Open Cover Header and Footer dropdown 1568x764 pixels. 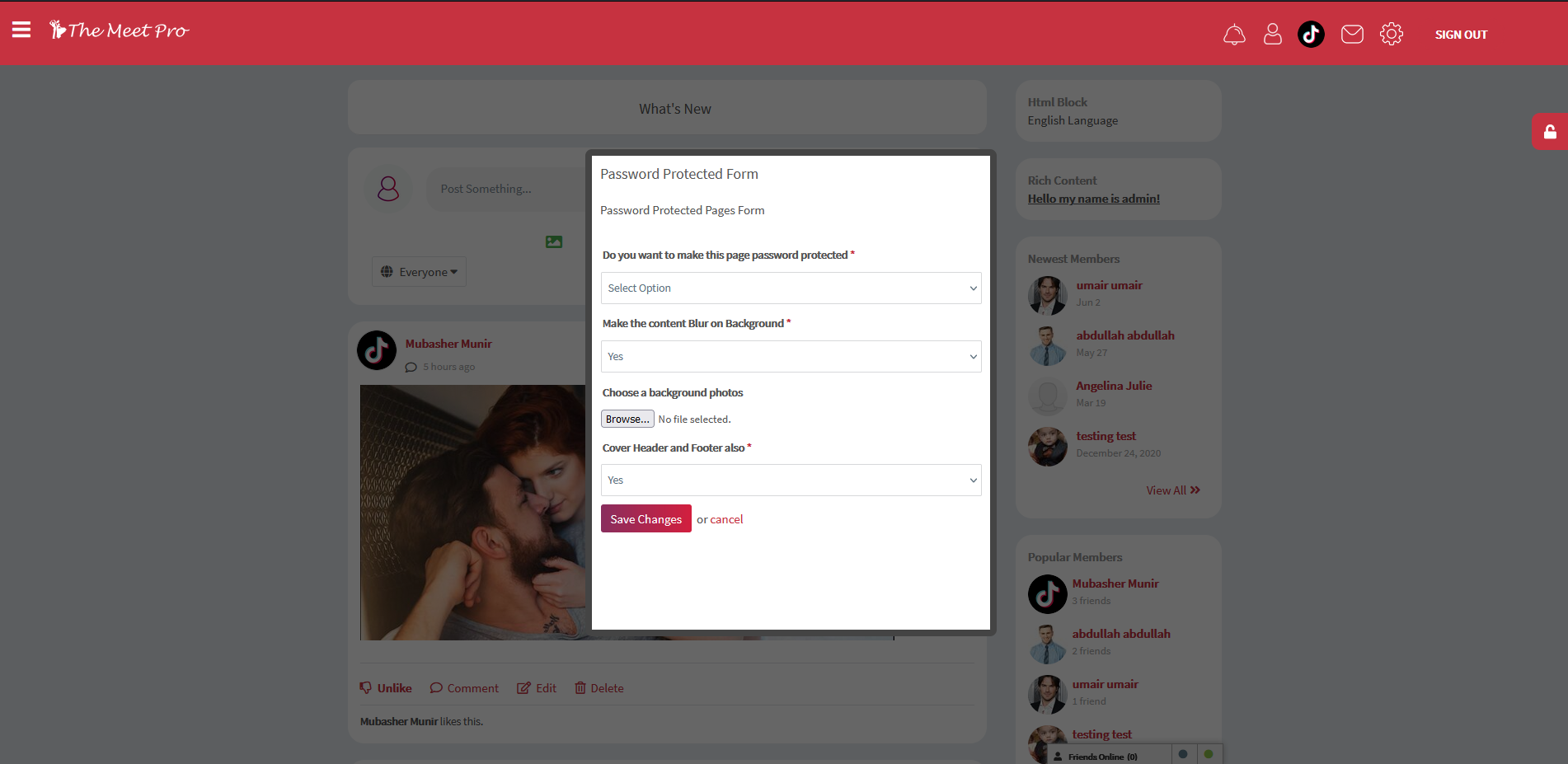pyautogui.click(x=791, y=480)
